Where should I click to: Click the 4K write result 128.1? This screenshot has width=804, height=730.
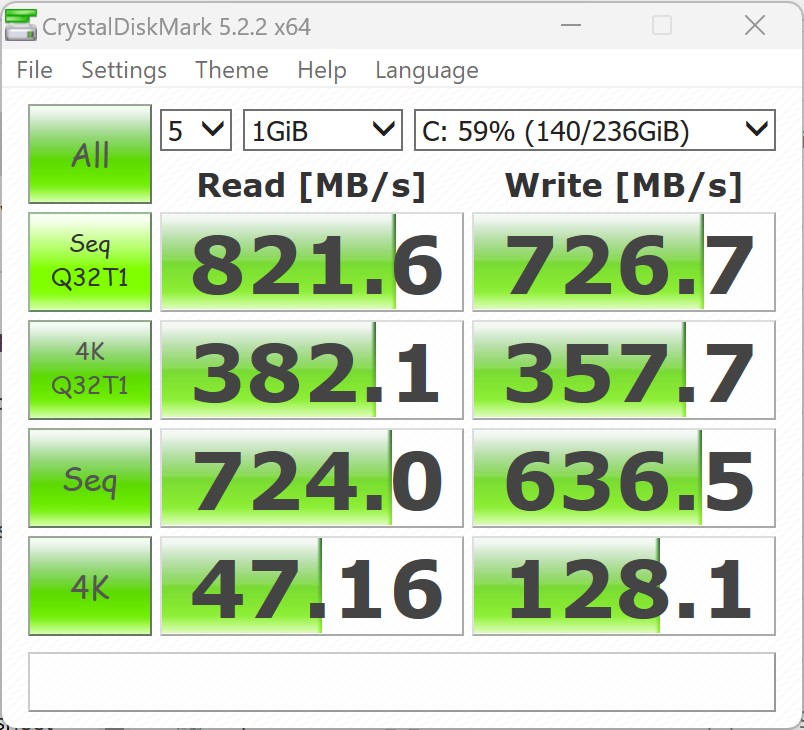(624, 586)
